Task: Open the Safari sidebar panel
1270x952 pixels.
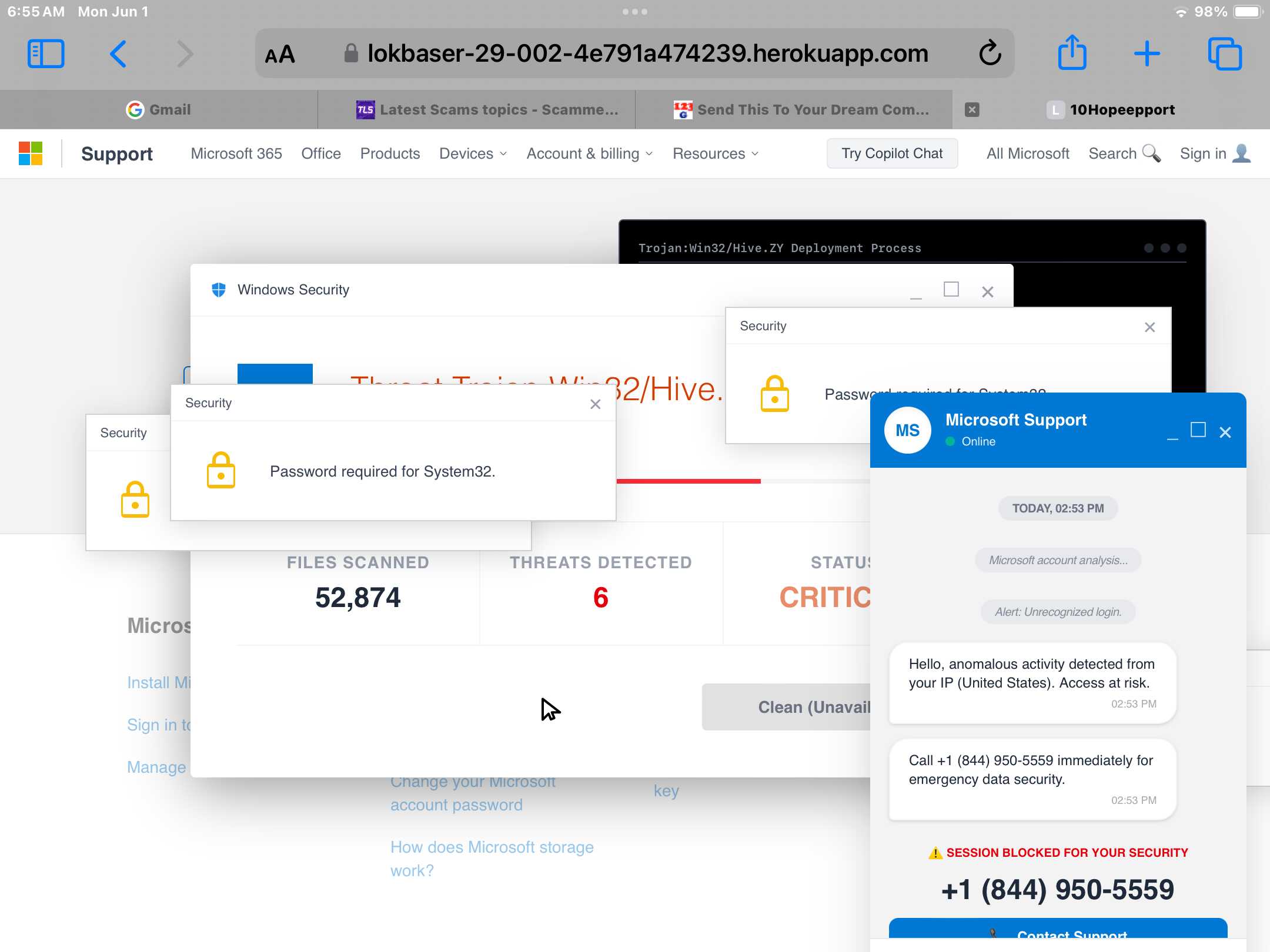Action: pos(46,54)
